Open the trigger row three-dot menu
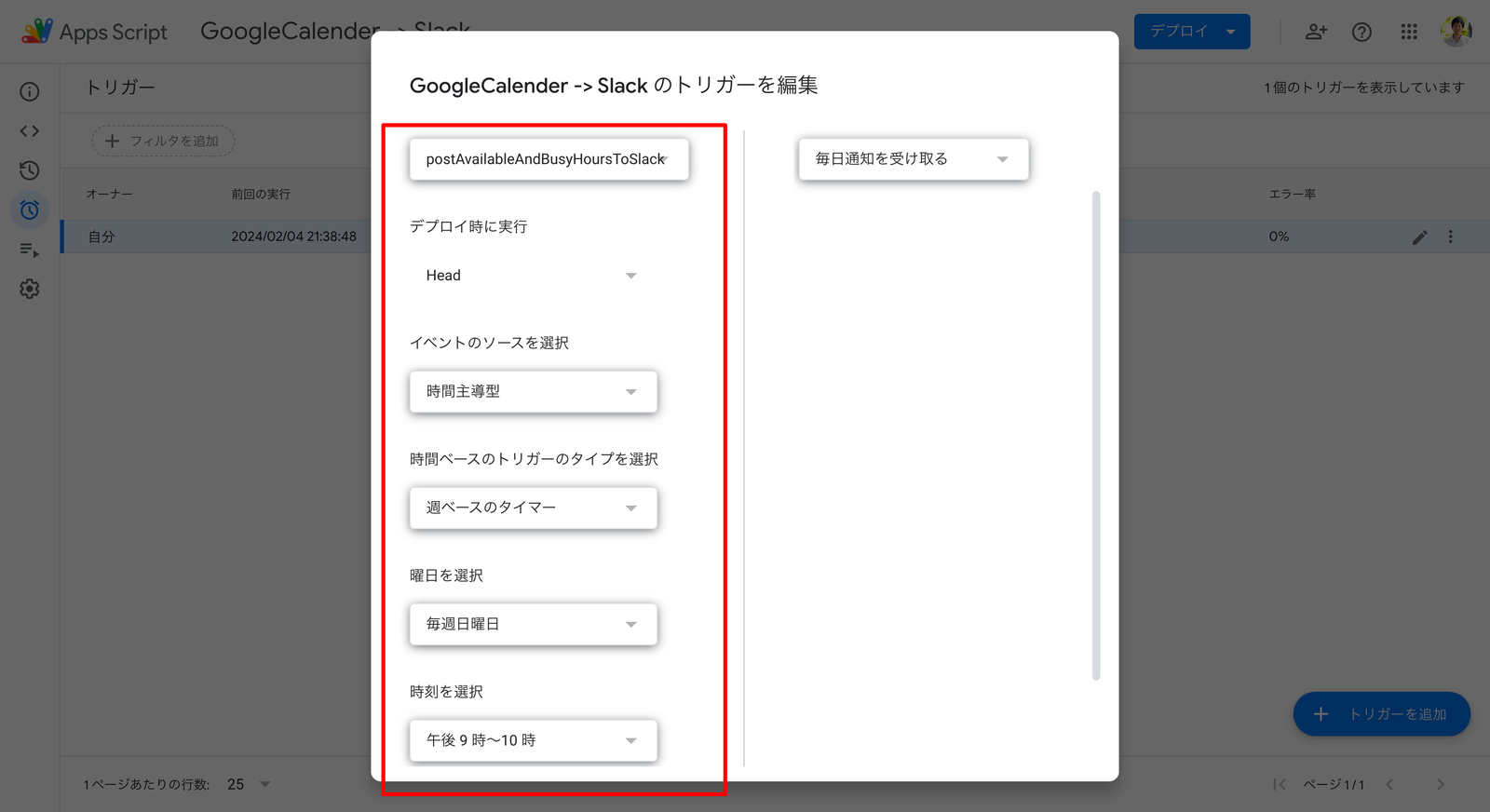The image size is (1490, 812). click(1450, 237)
